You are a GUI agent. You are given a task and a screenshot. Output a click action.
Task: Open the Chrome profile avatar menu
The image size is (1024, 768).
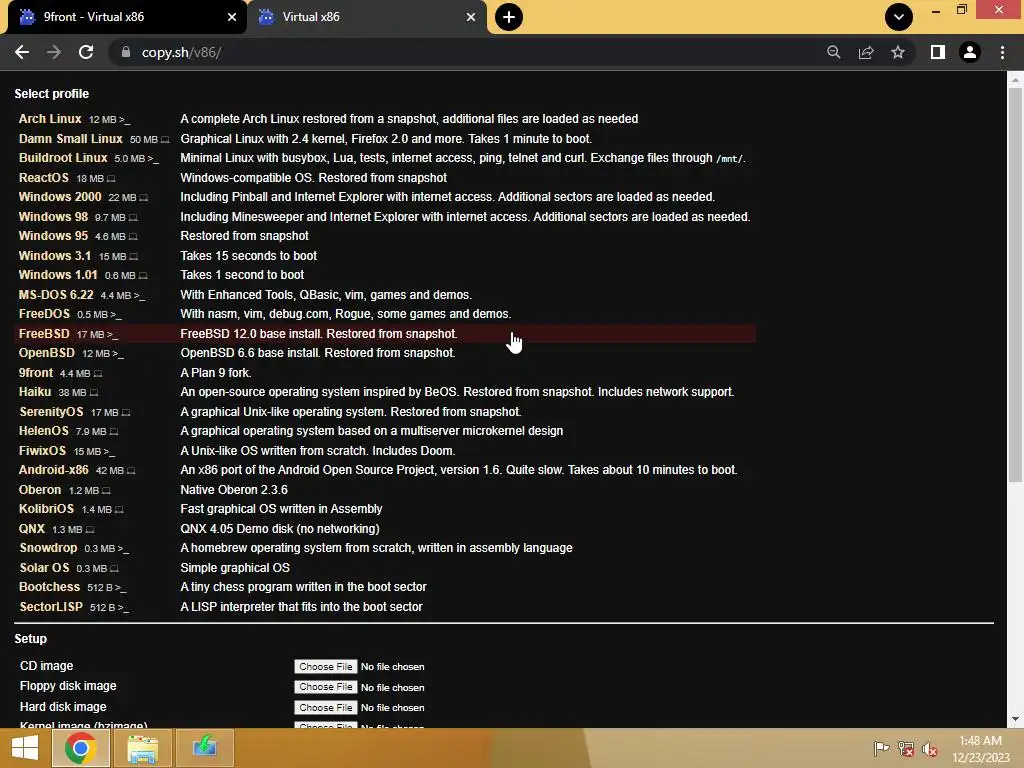[x=970, y=52]
